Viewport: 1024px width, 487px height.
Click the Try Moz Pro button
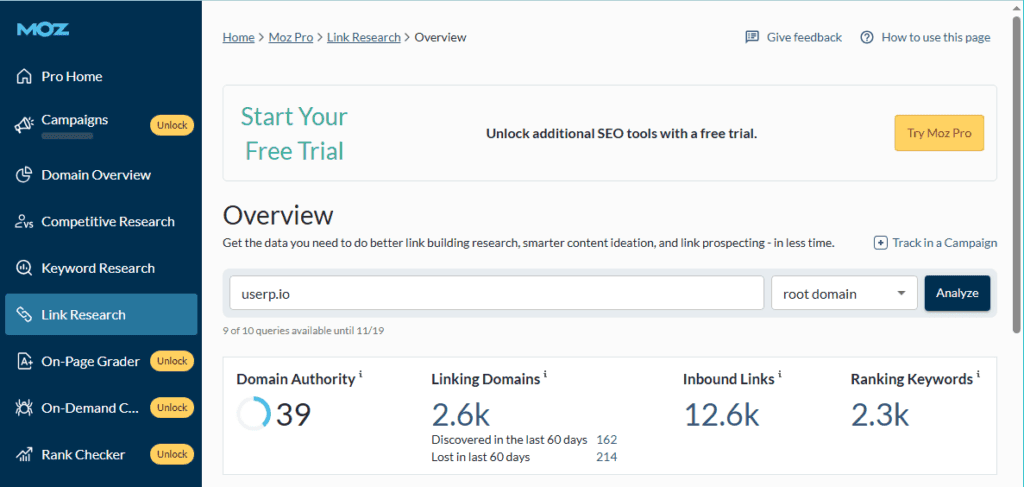coord(939,133)
